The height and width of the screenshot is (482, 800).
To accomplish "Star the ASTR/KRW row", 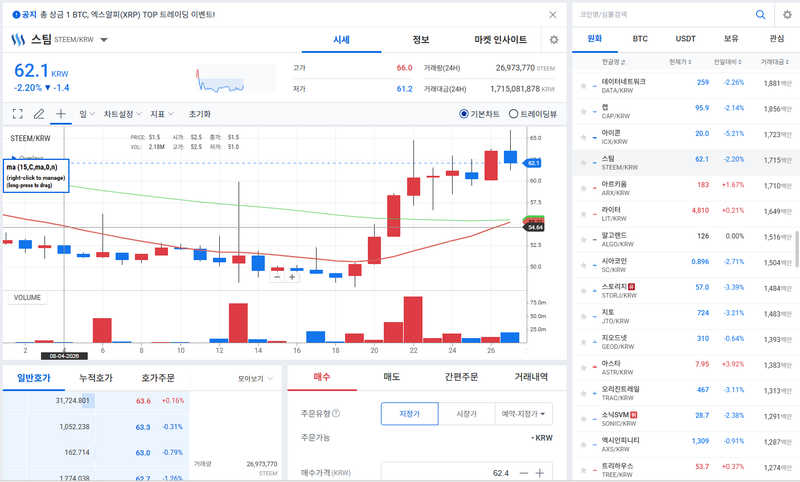I will tap(583, 368).
